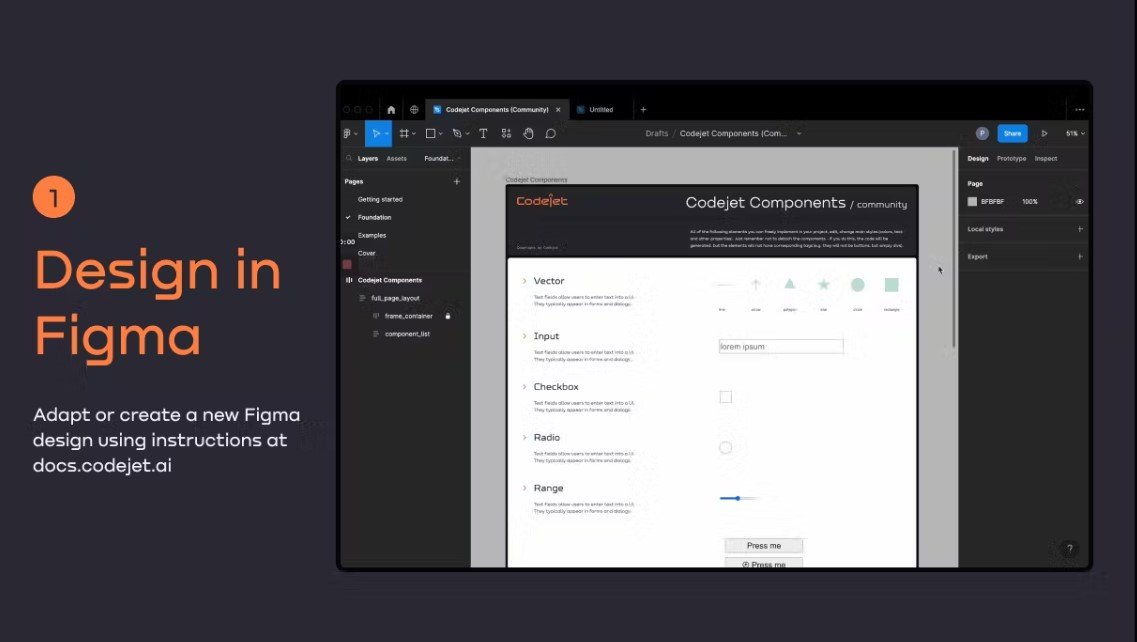This screenshot has width=1137, height=642.
Task: Add a new tab with plus icon
Action: point(643,110)
